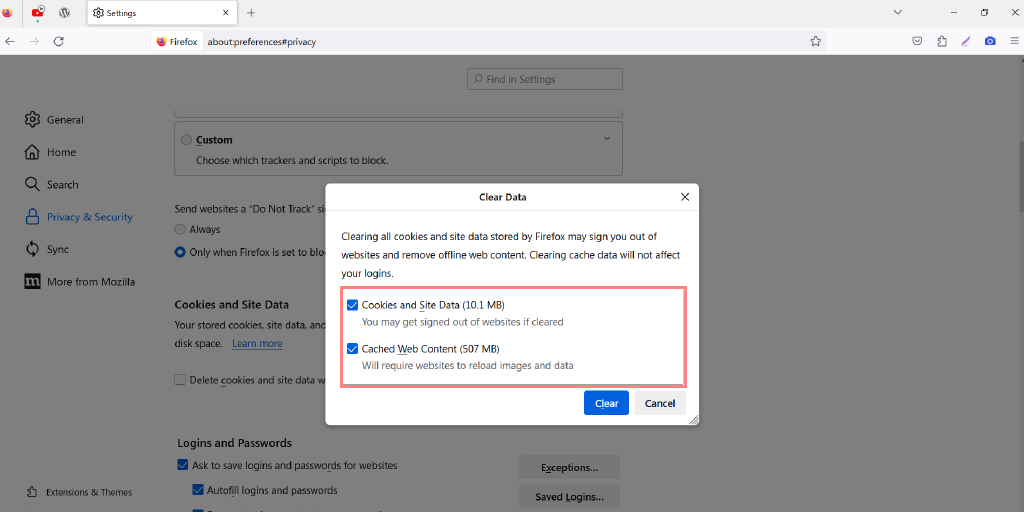The height and width of the screenshot is (512, 1024).
Task: Close the Clear Data dialog with X
Action: click(x=685, y=197)
